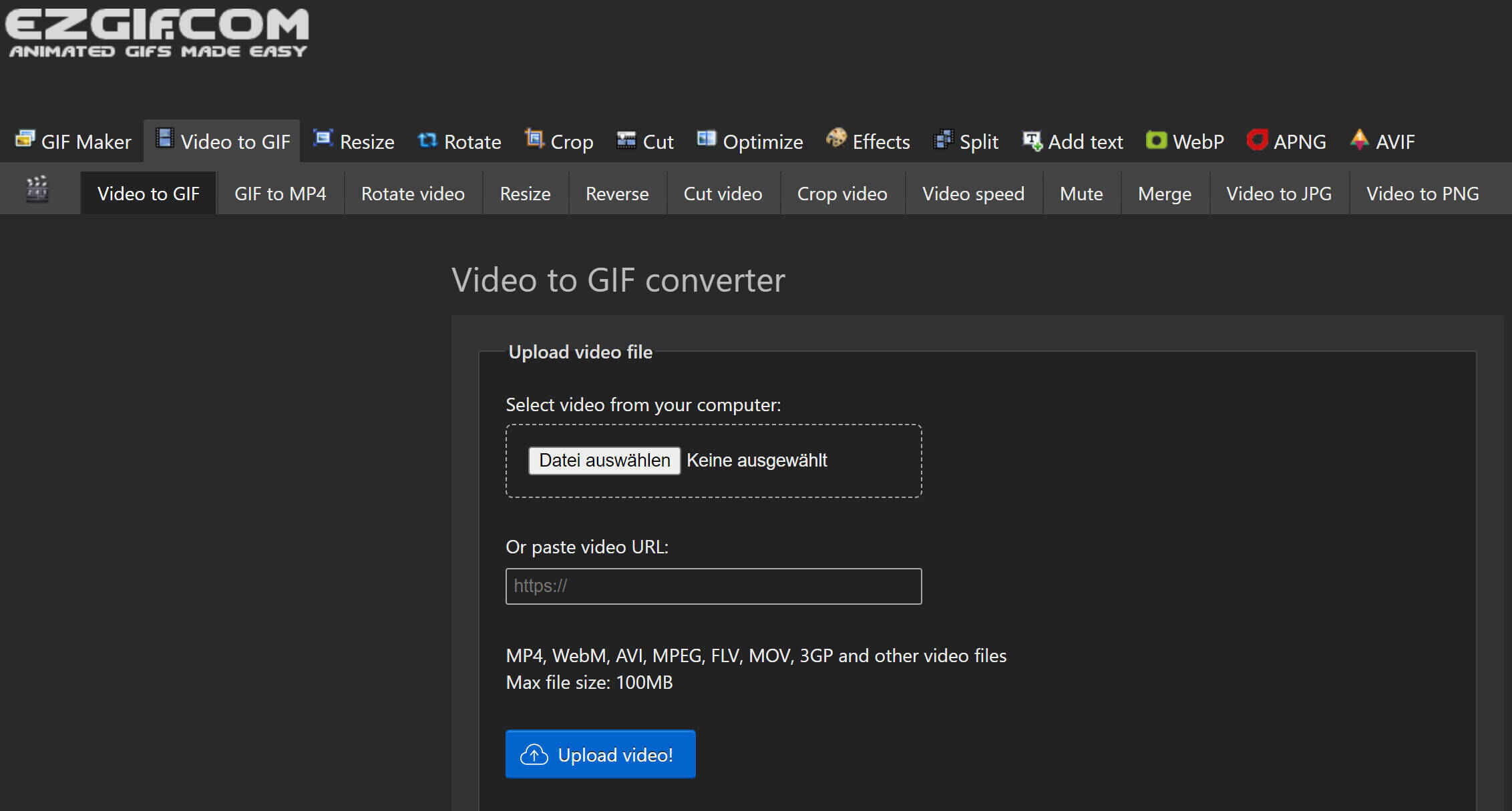Click the 'Keine ausgewählt' file status text
This screenshot has height=811, width=1512.
coord(757,461)
